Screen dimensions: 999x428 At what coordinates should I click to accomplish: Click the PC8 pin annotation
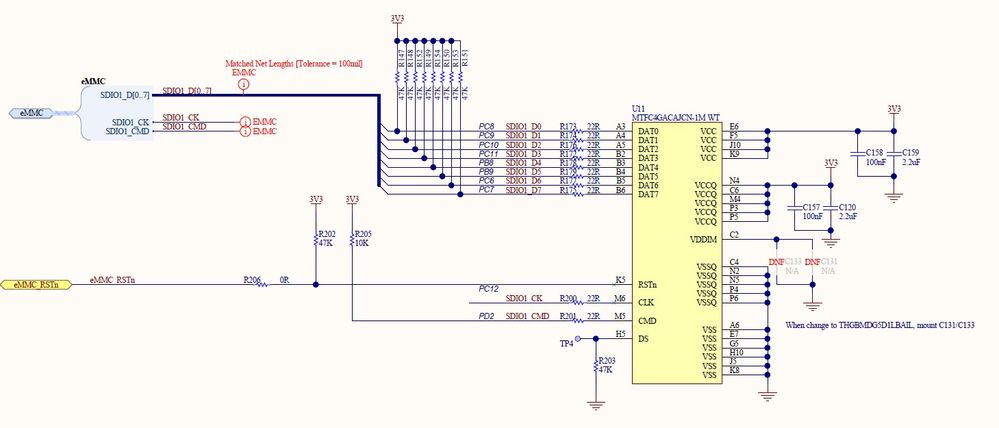point(487,127)
